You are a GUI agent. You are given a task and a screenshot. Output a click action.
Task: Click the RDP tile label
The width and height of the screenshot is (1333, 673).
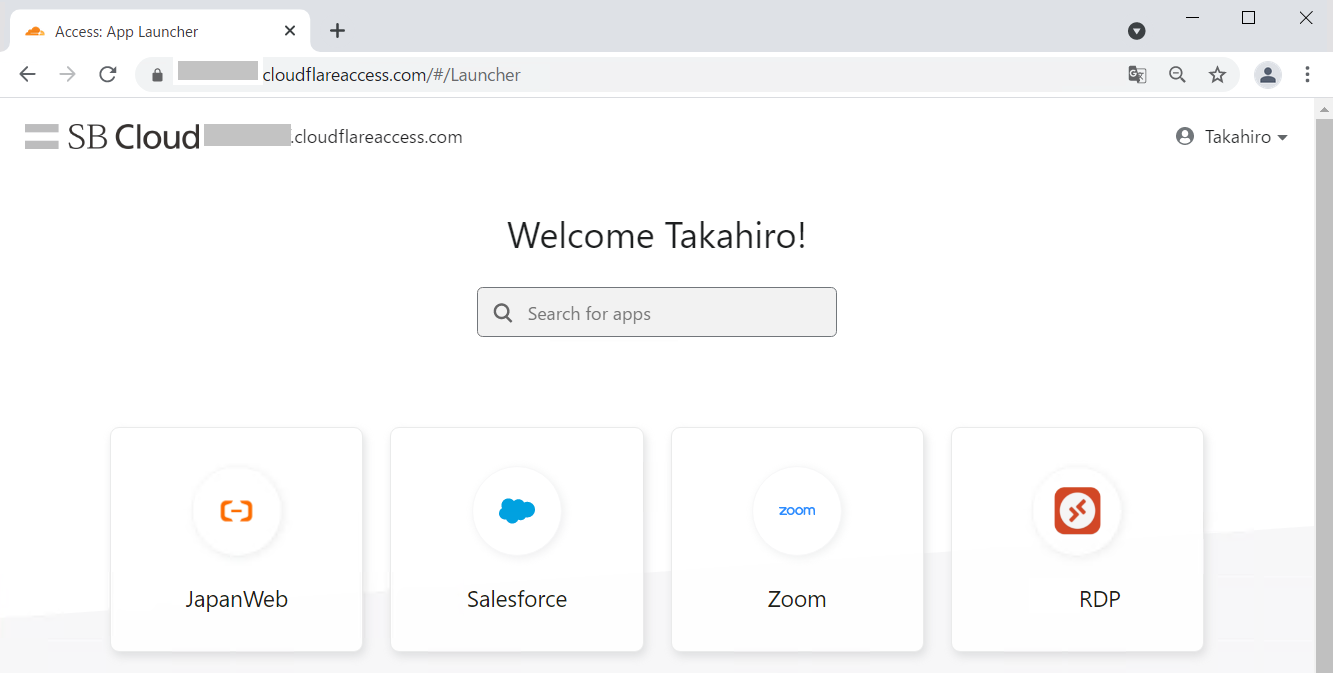click(1100, 599)
